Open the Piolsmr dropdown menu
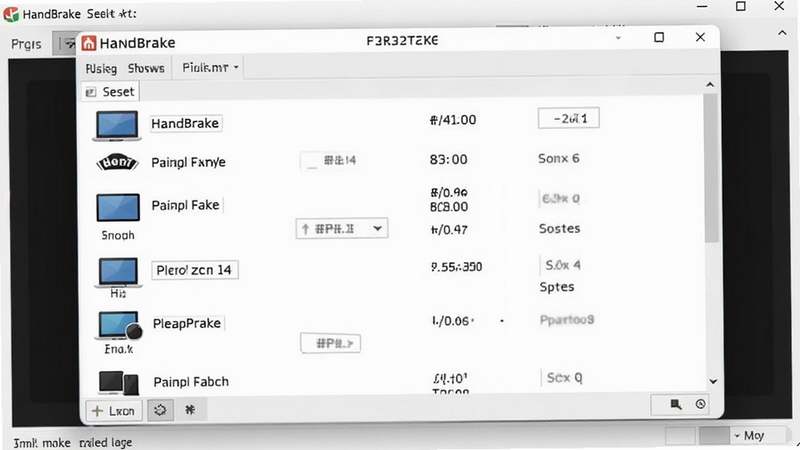 pyautogui.click(x=210, y=67)
